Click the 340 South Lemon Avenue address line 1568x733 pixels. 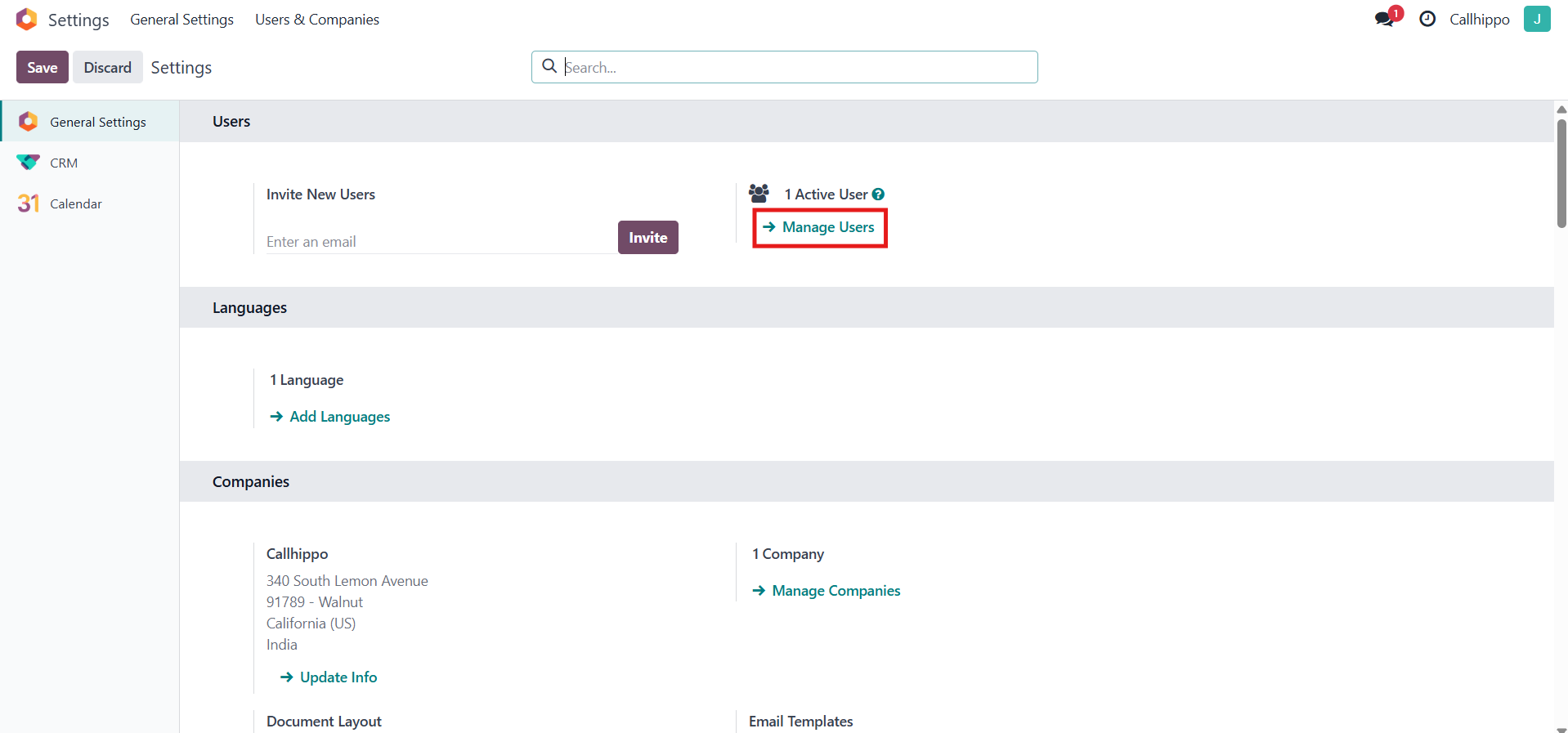(347, 581)
